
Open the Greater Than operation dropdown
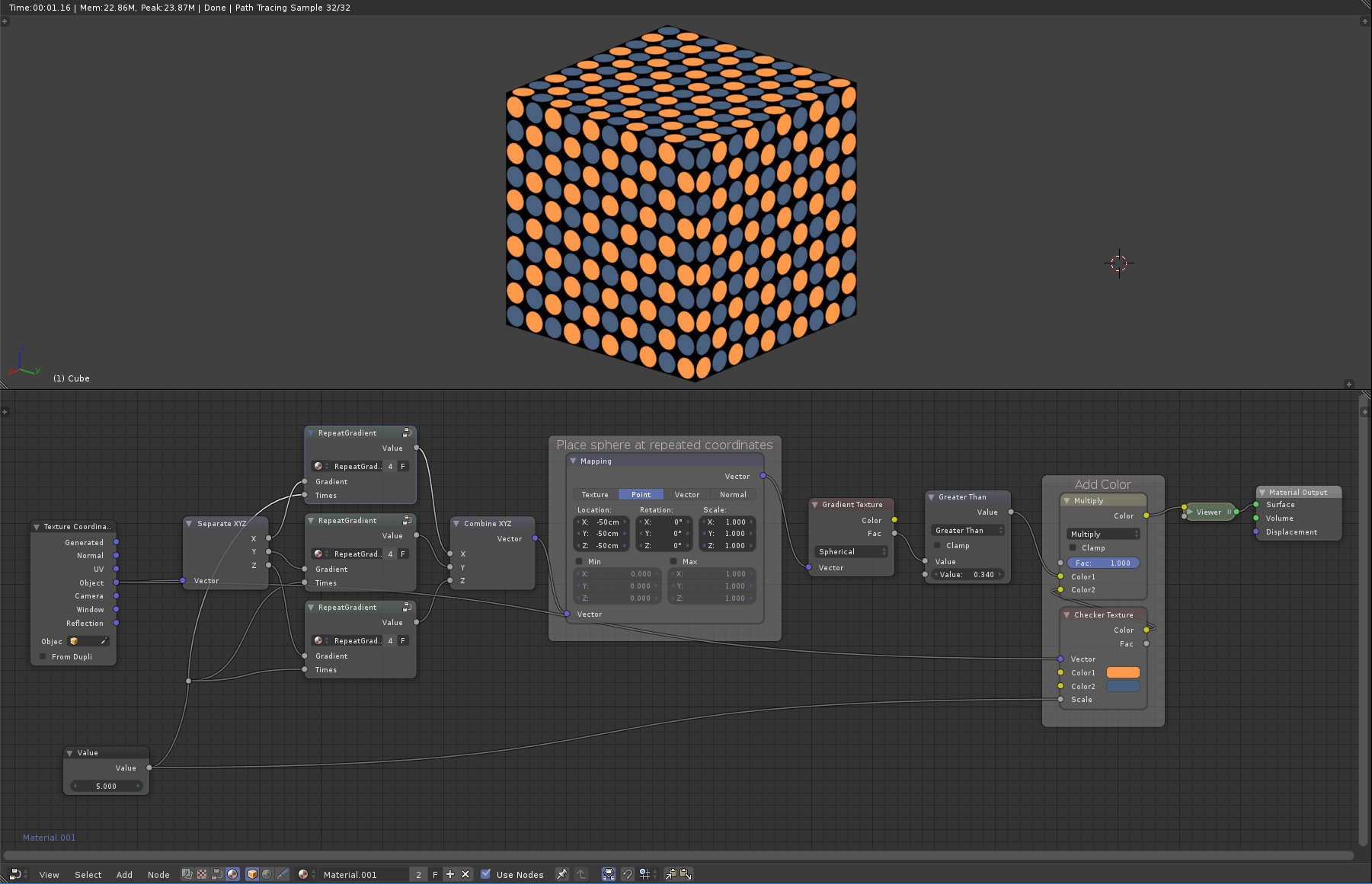(967, 530)
